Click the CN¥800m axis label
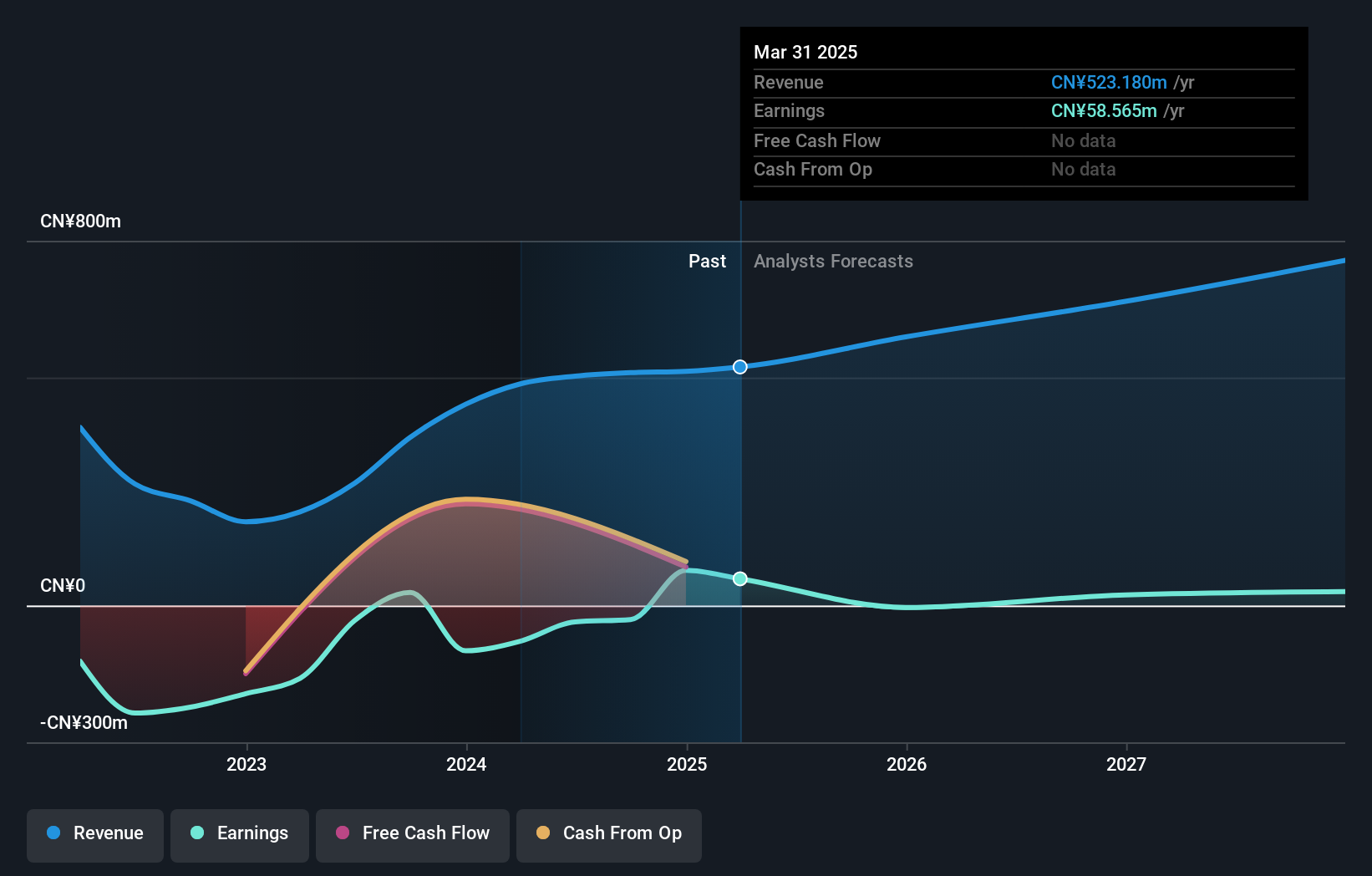The height and width of the screenshot is (876, 1372). (80, 222)
